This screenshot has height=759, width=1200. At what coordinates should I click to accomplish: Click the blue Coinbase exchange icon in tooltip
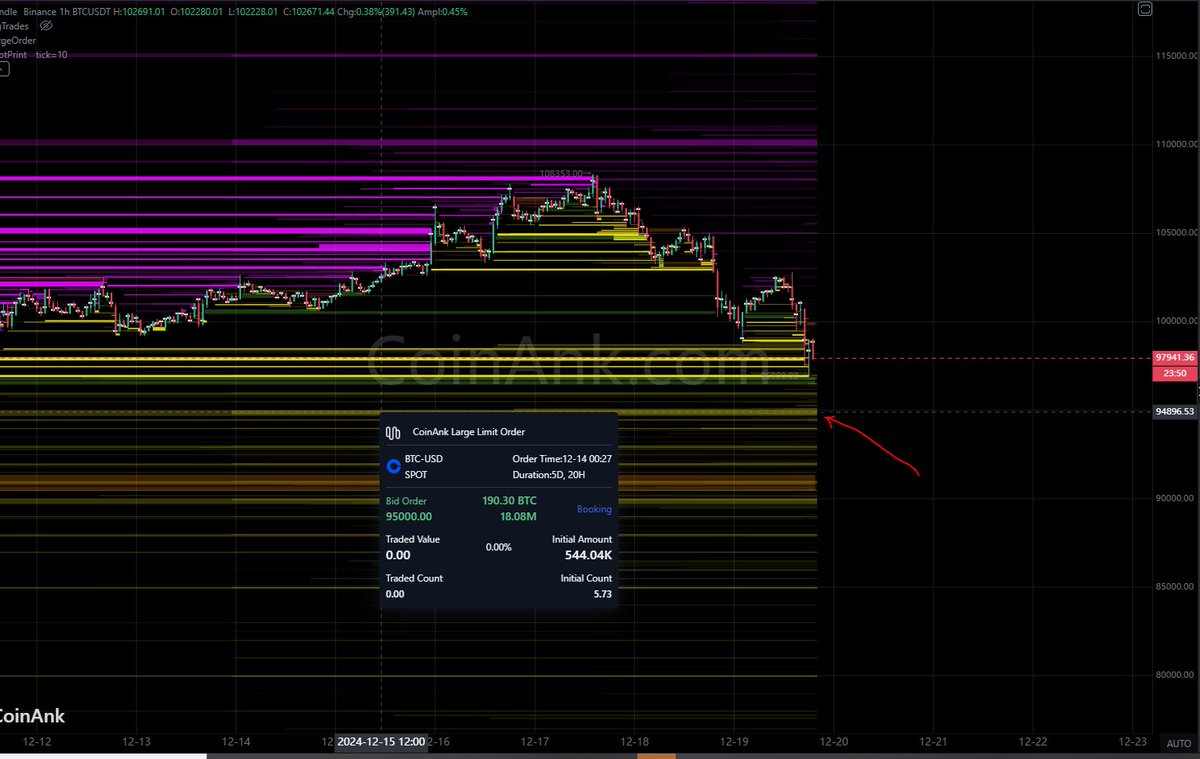[x=394, y=466]
